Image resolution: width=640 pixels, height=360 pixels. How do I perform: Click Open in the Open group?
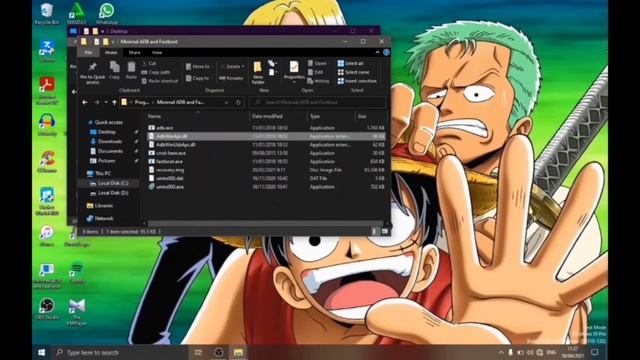point(318,63)
